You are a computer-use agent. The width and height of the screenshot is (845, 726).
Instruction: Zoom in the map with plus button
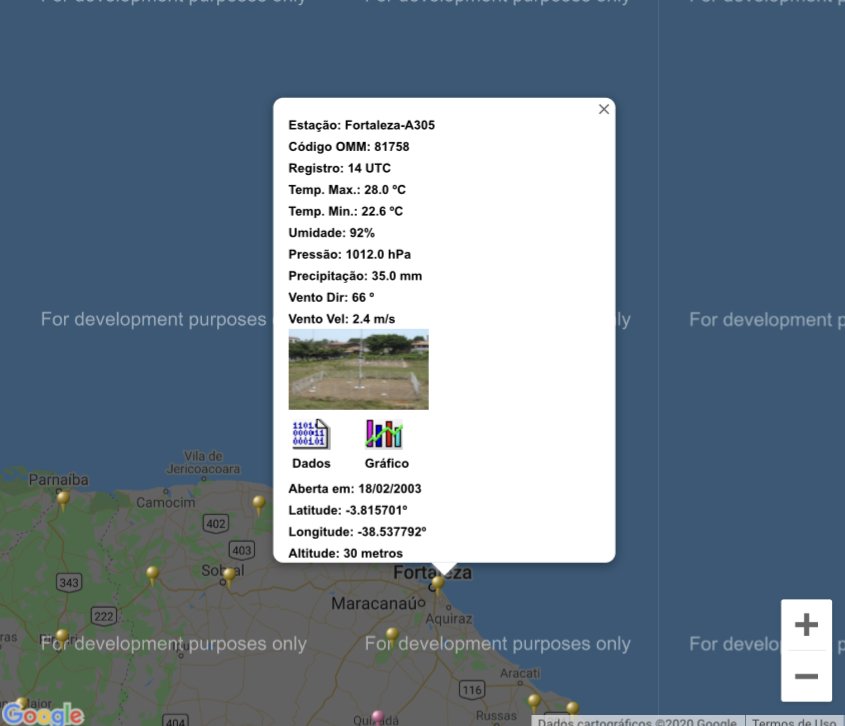(x=806, y=626)
